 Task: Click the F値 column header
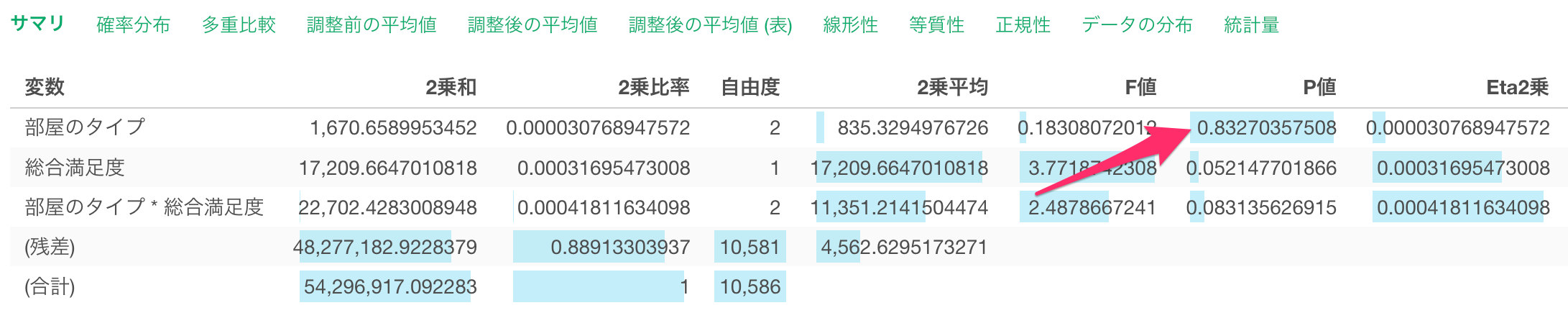(x=1140, y=88)
